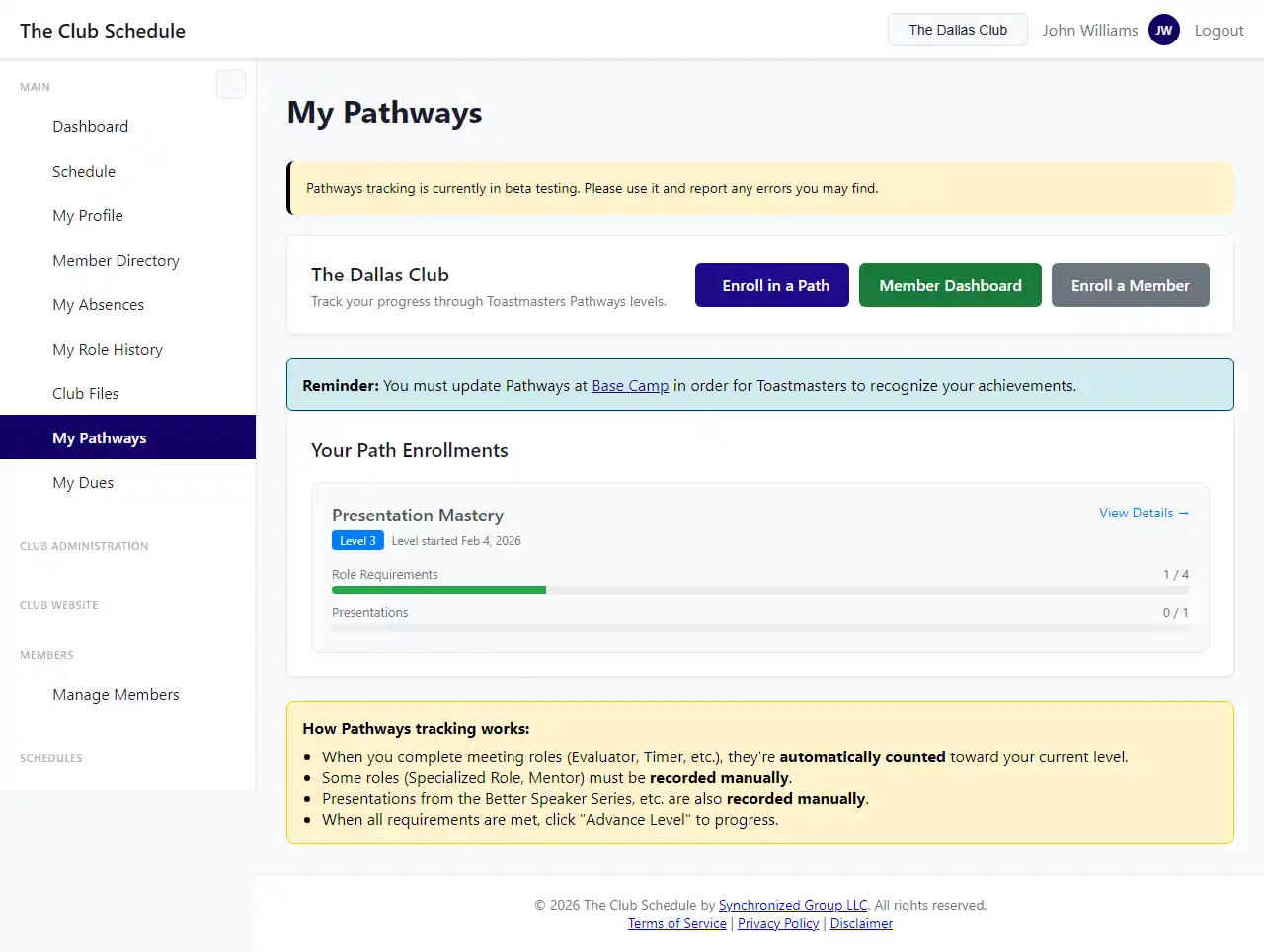The width and height of the screenshot is (1264, 952).
Task: Click the sidebar collapse button
Action: [x=231, y=84]
